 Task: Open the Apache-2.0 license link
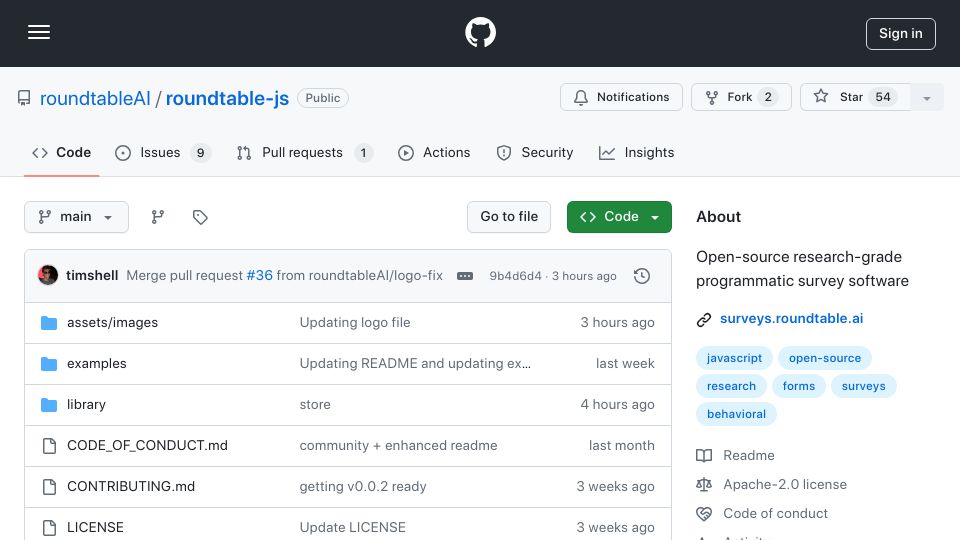[785, 484]
